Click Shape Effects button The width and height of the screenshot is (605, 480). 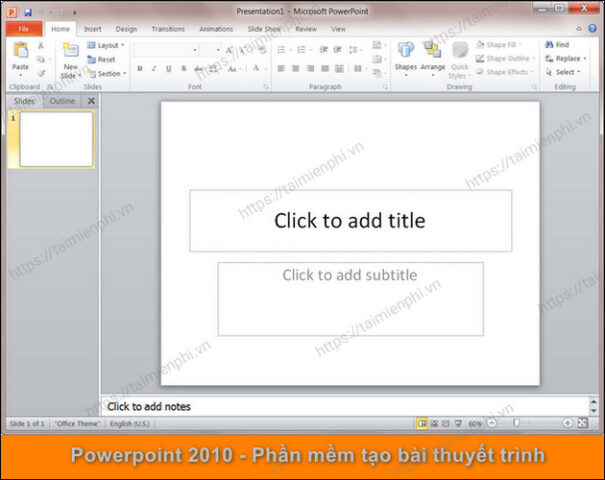pos(505,72)
